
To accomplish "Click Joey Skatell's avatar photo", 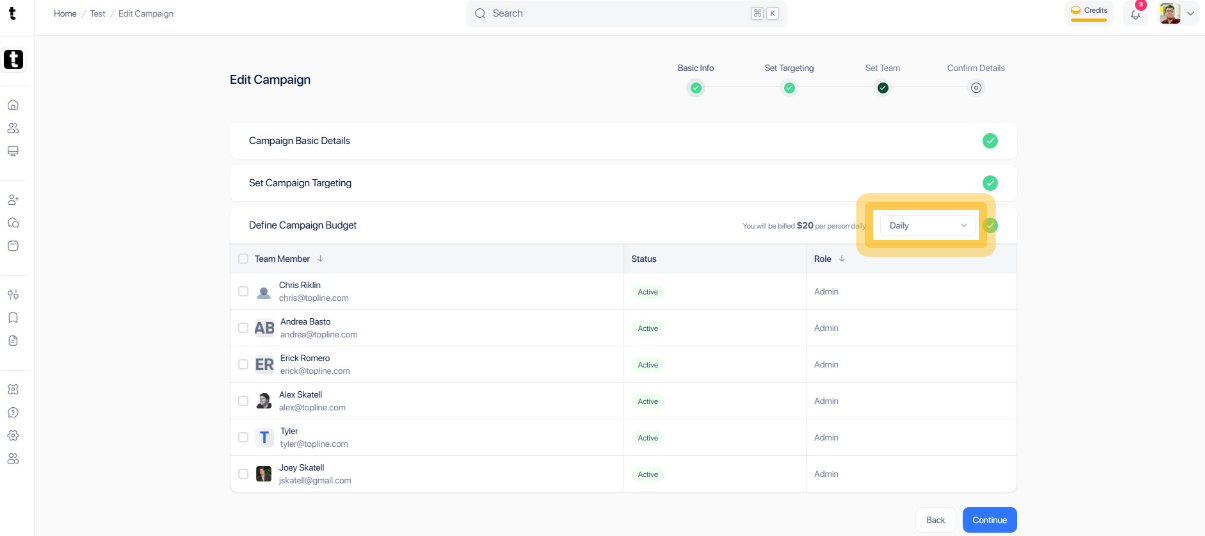I will click(264, 474).
